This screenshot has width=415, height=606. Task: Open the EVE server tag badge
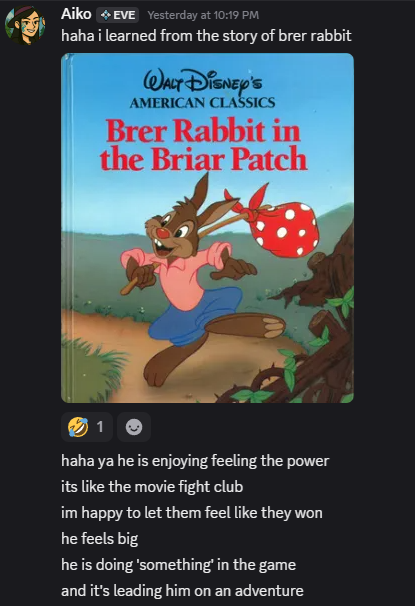tap(117, 15)
